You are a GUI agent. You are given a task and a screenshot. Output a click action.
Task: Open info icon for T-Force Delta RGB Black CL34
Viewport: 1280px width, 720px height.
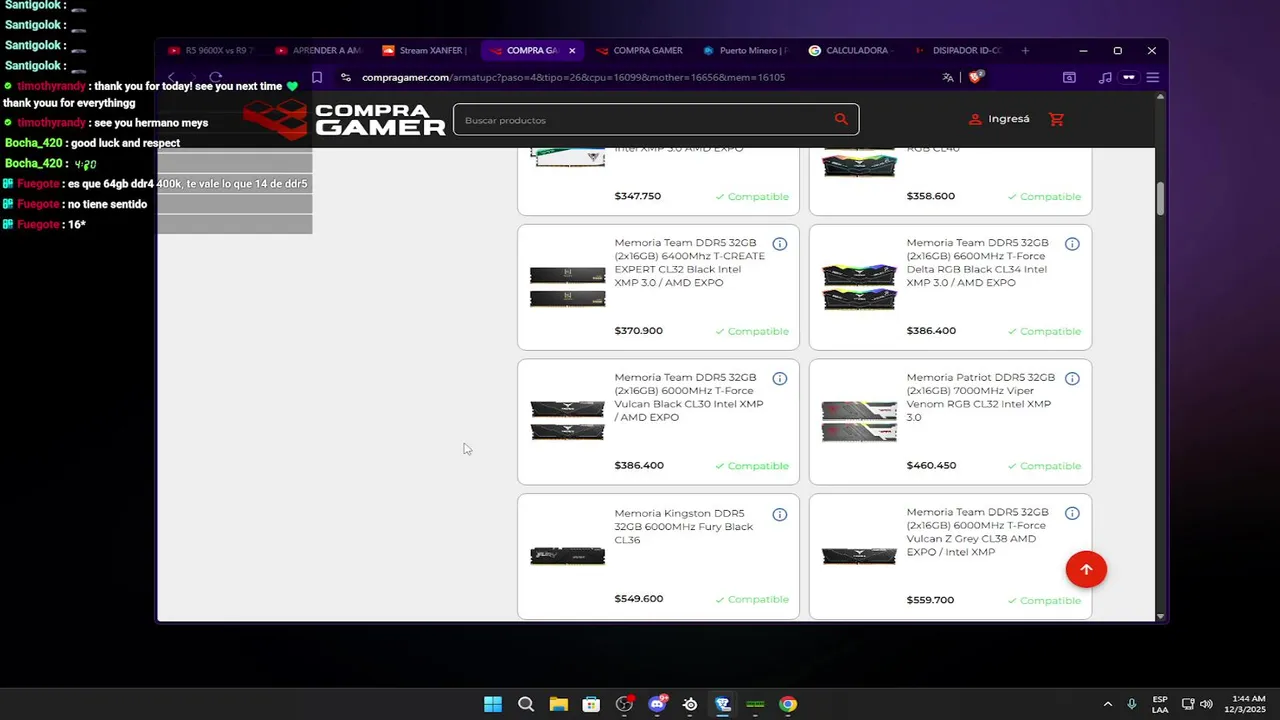1072,244
